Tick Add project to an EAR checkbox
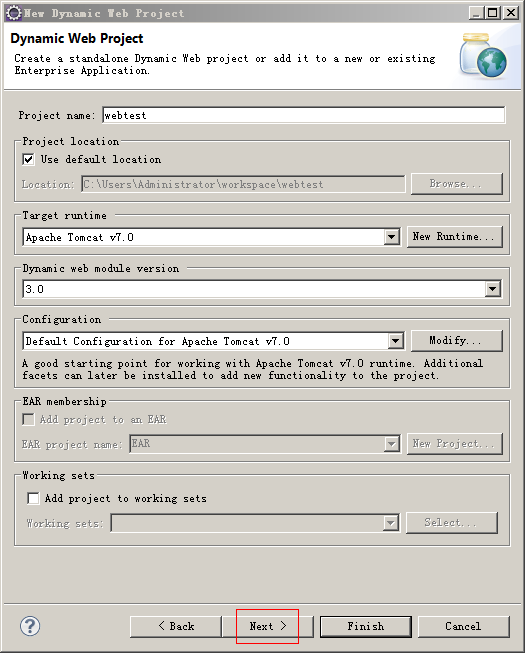This screenshot has width=525, height=653. [28, 419]
